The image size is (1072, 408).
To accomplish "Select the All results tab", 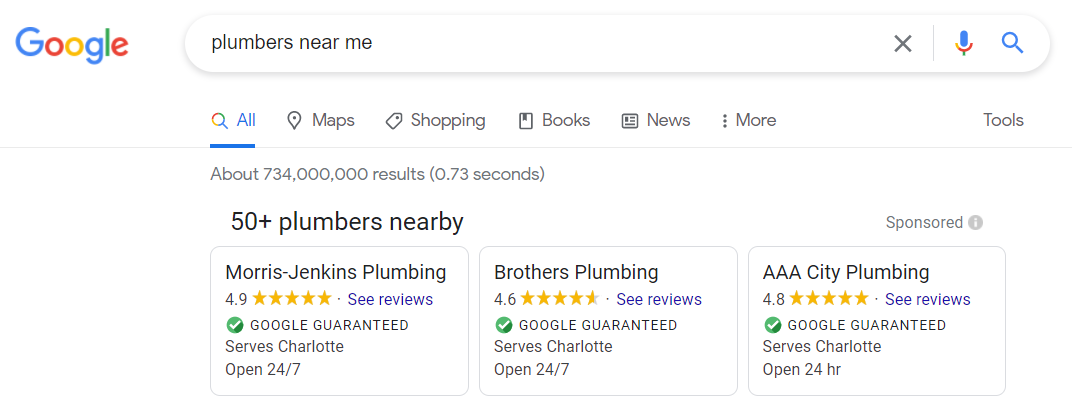I will point(234,120).
